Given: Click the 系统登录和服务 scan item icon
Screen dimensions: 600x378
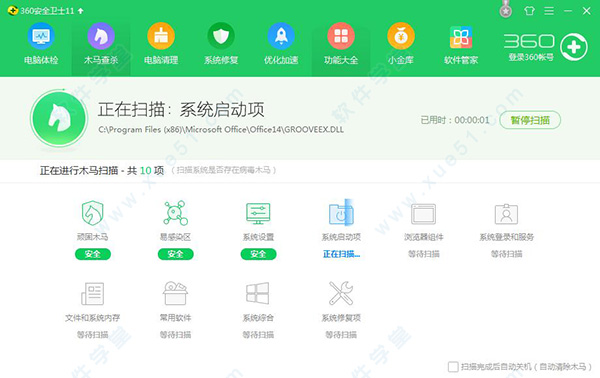Looking at the screenshot, I should (x=506, y=214).
